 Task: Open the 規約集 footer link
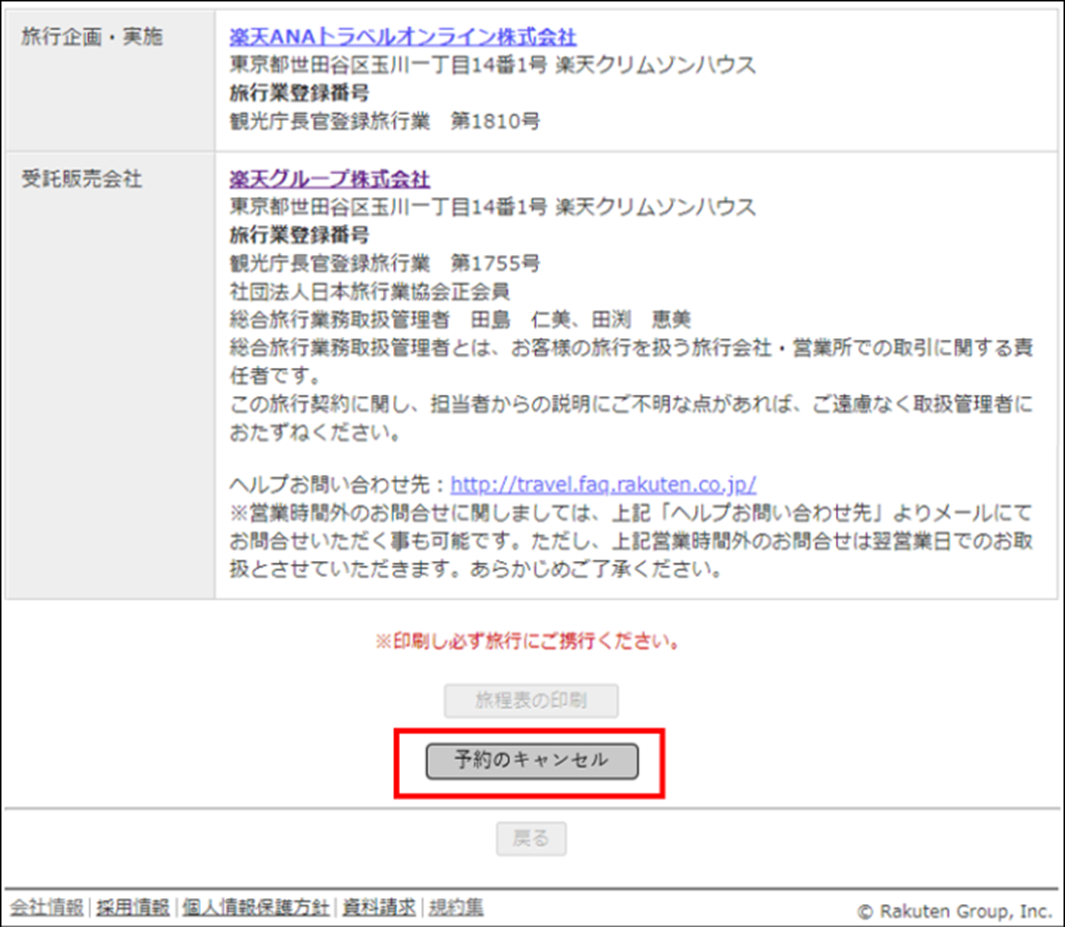(x=456, y=908)
